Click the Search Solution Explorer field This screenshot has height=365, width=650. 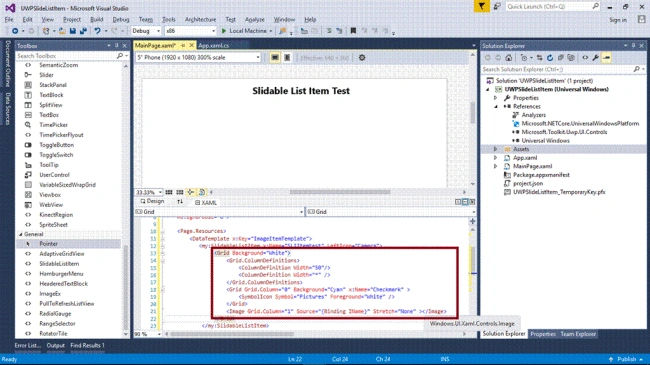coord(557,69)
